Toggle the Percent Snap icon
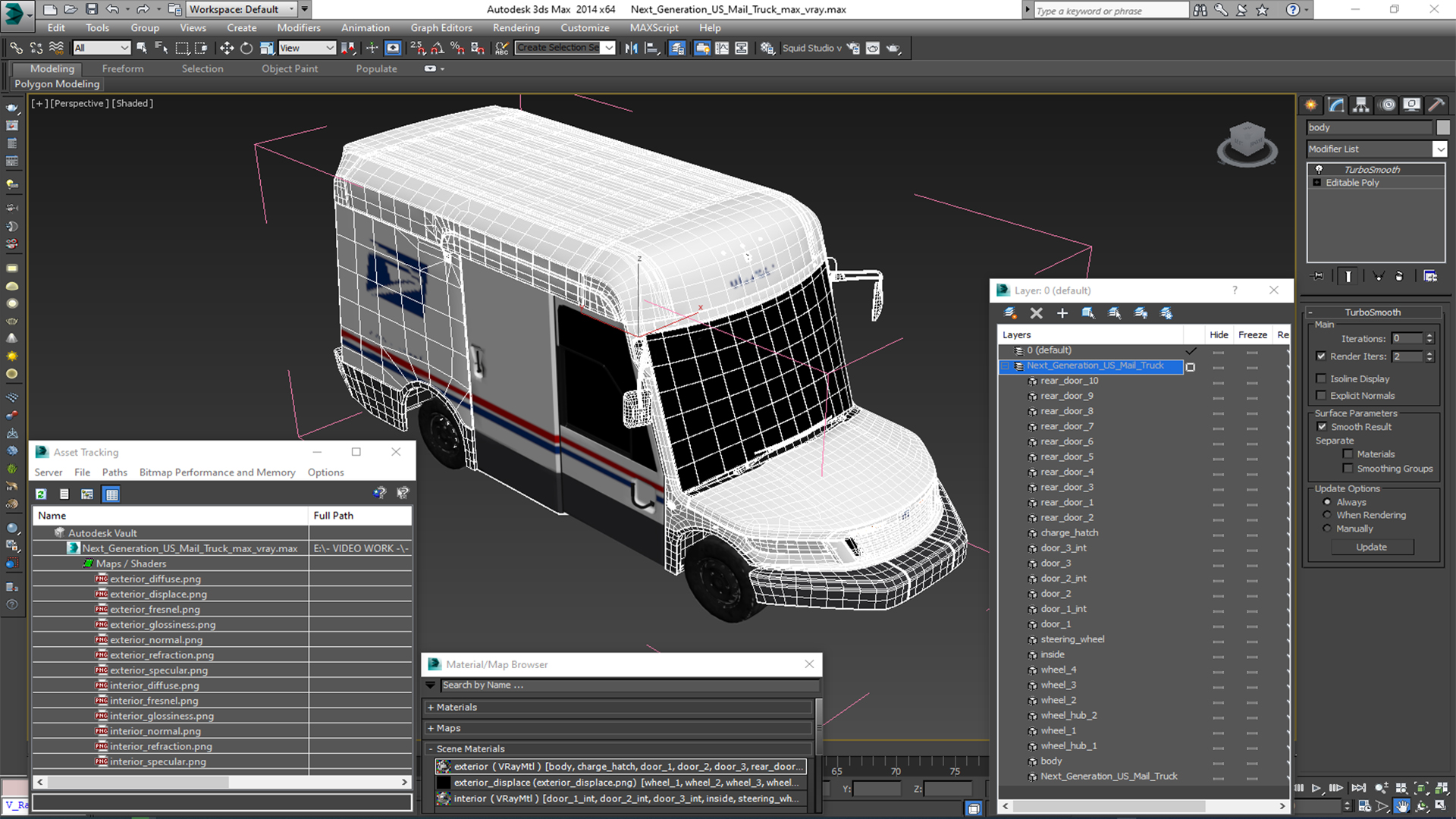This screenshot has height=819, width=1456. pyautogui.click(x=457, y=48)
